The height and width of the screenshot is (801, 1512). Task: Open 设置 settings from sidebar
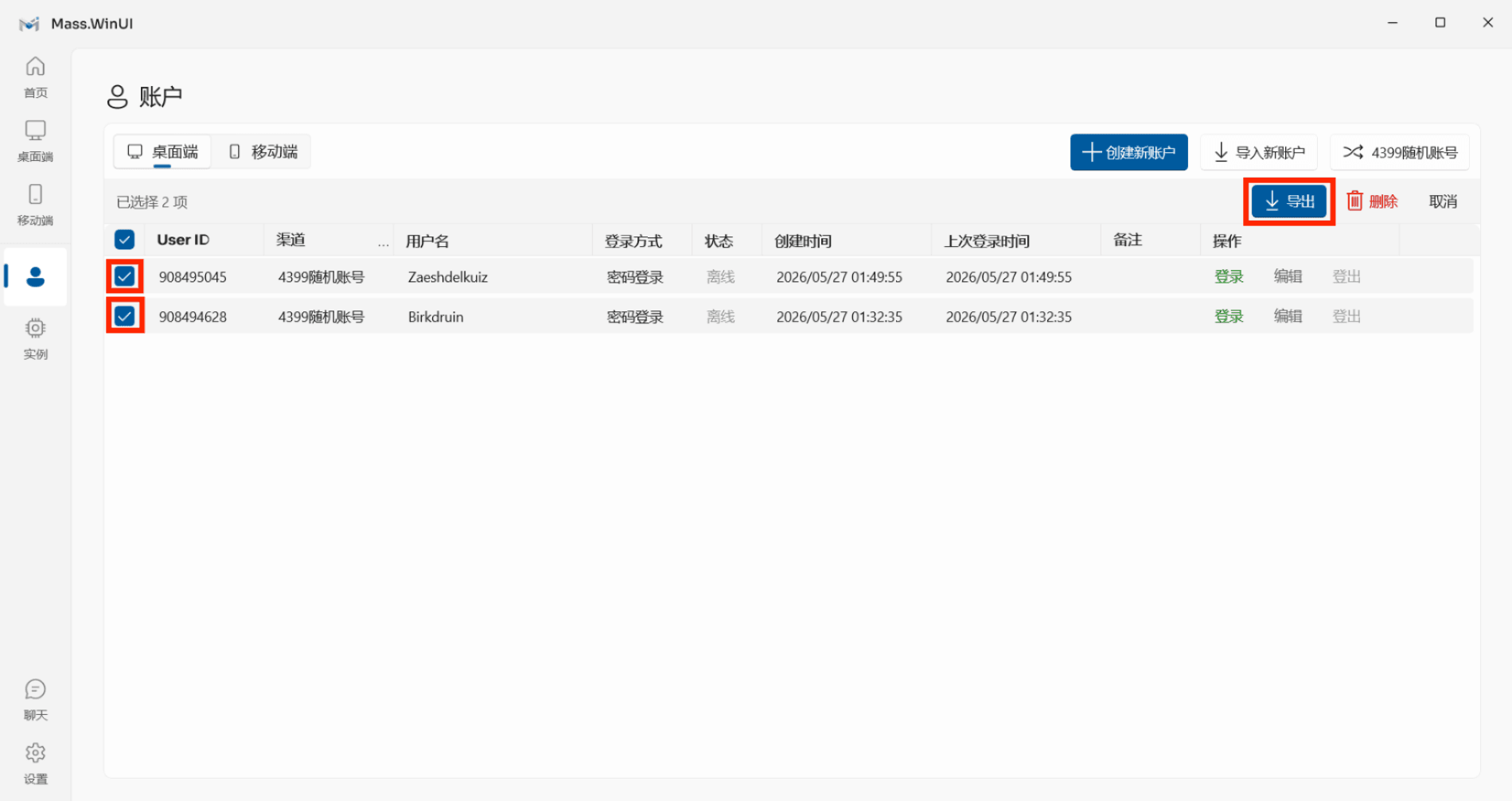tap(35, 764)
